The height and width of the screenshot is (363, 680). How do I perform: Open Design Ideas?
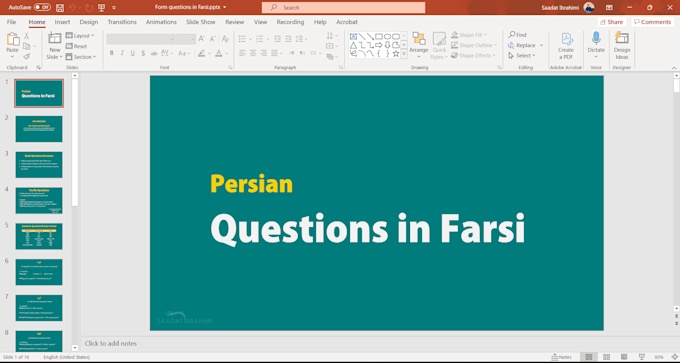[x=621, y=46]
